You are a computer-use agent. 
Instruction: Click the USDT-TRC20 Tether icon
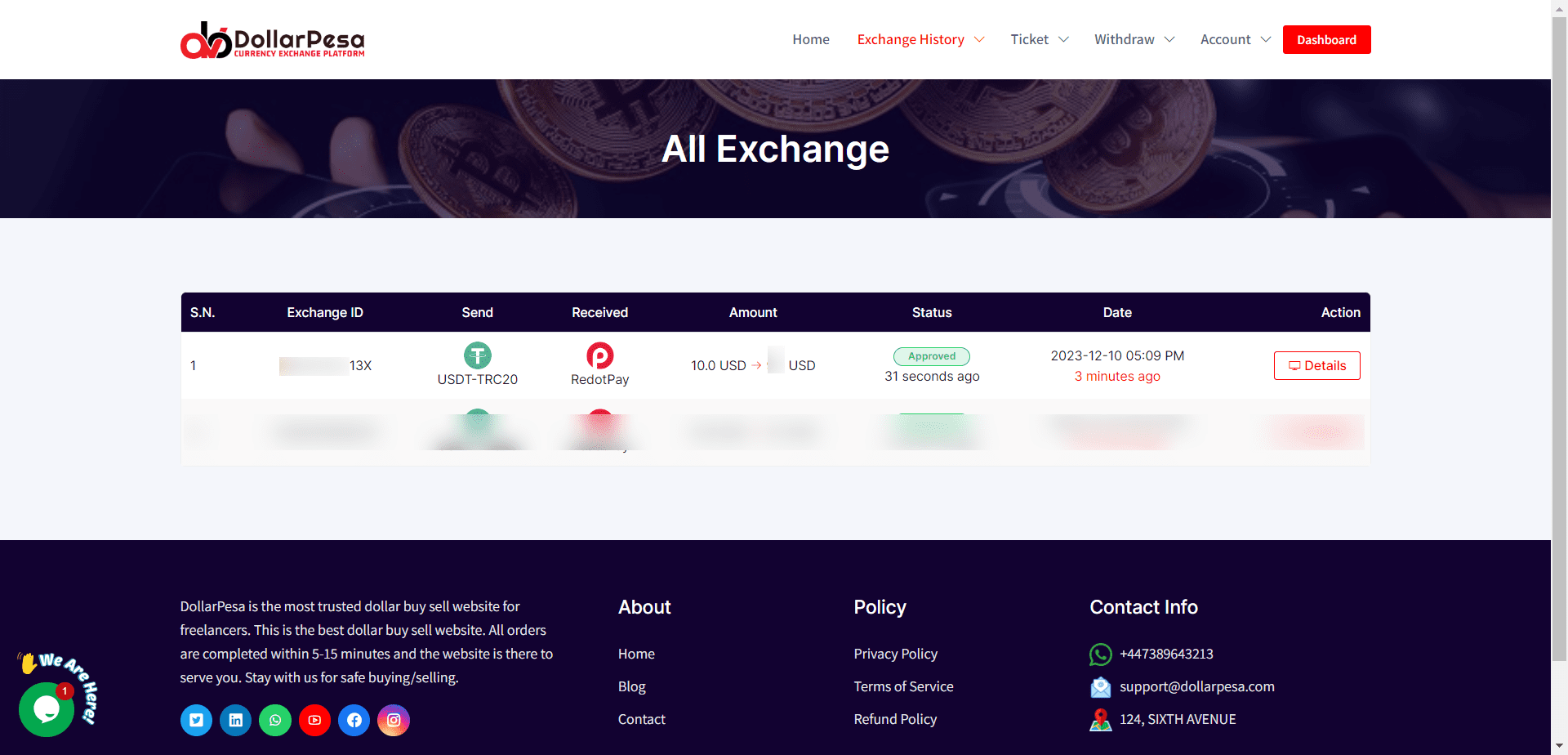click(478, 355)
